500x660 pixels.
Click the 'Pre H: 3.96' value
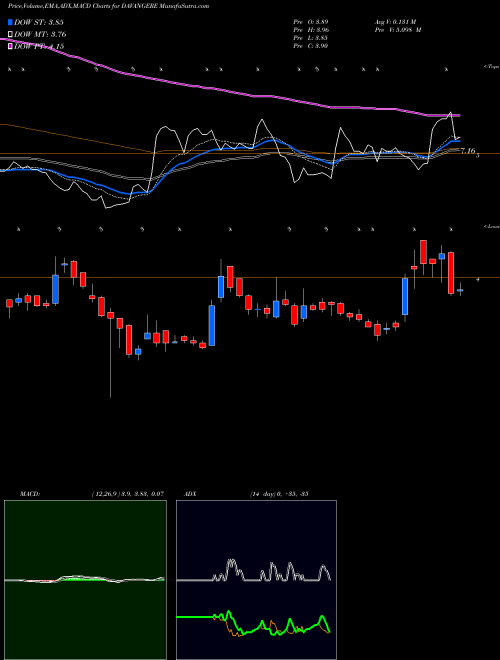311,30
